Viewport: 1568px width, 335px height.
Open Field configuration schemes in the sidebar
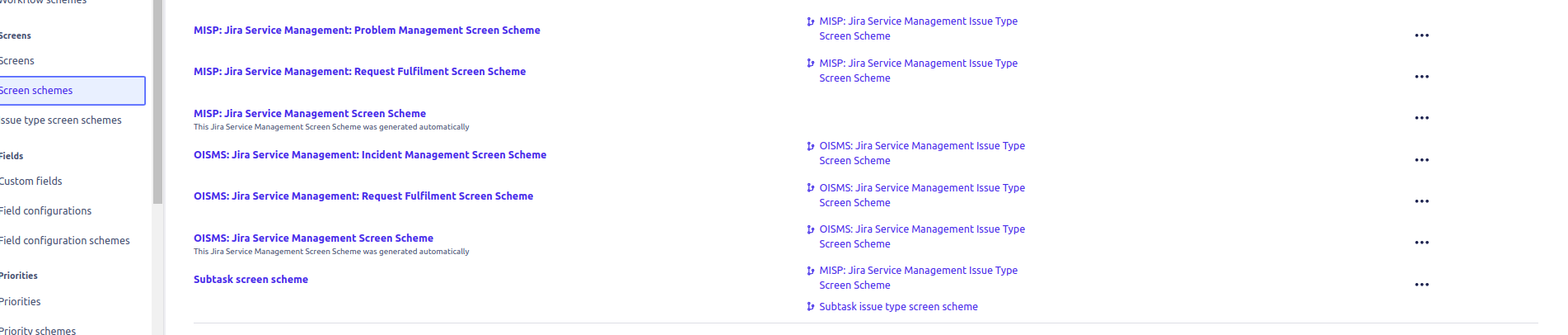64,241
